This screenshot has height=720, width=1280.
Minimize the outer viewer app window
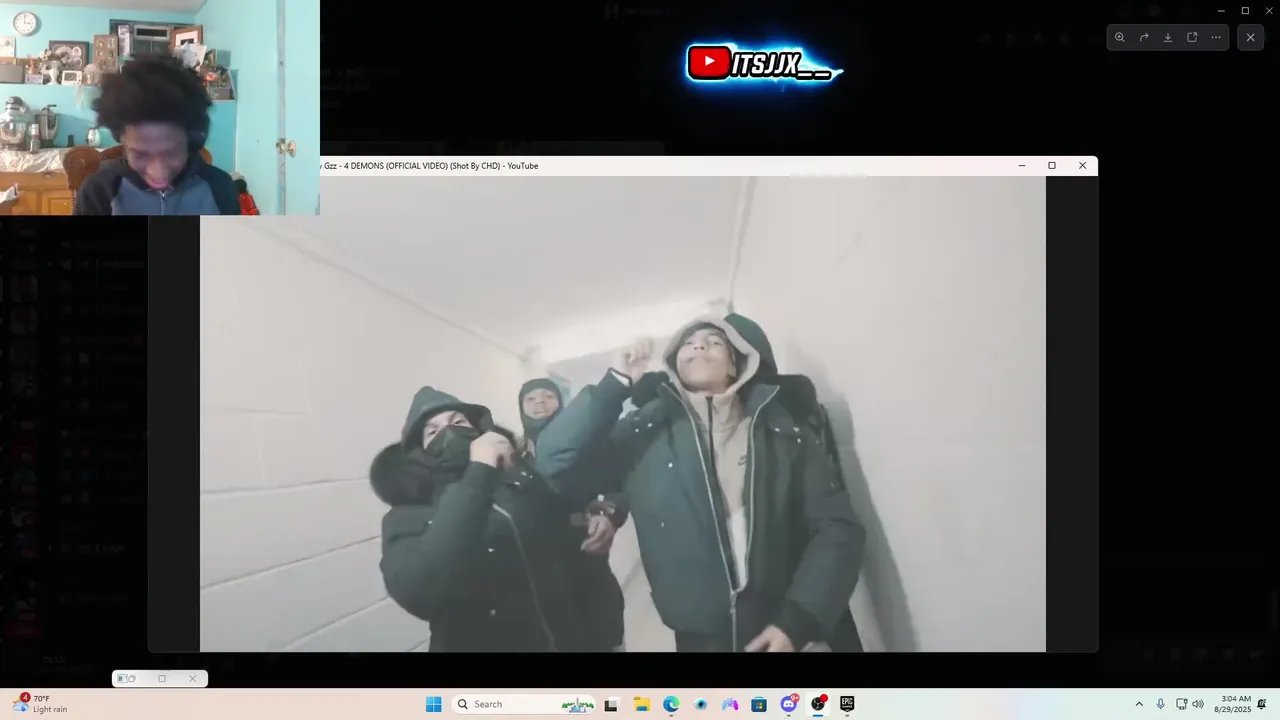pos(1221,11)
